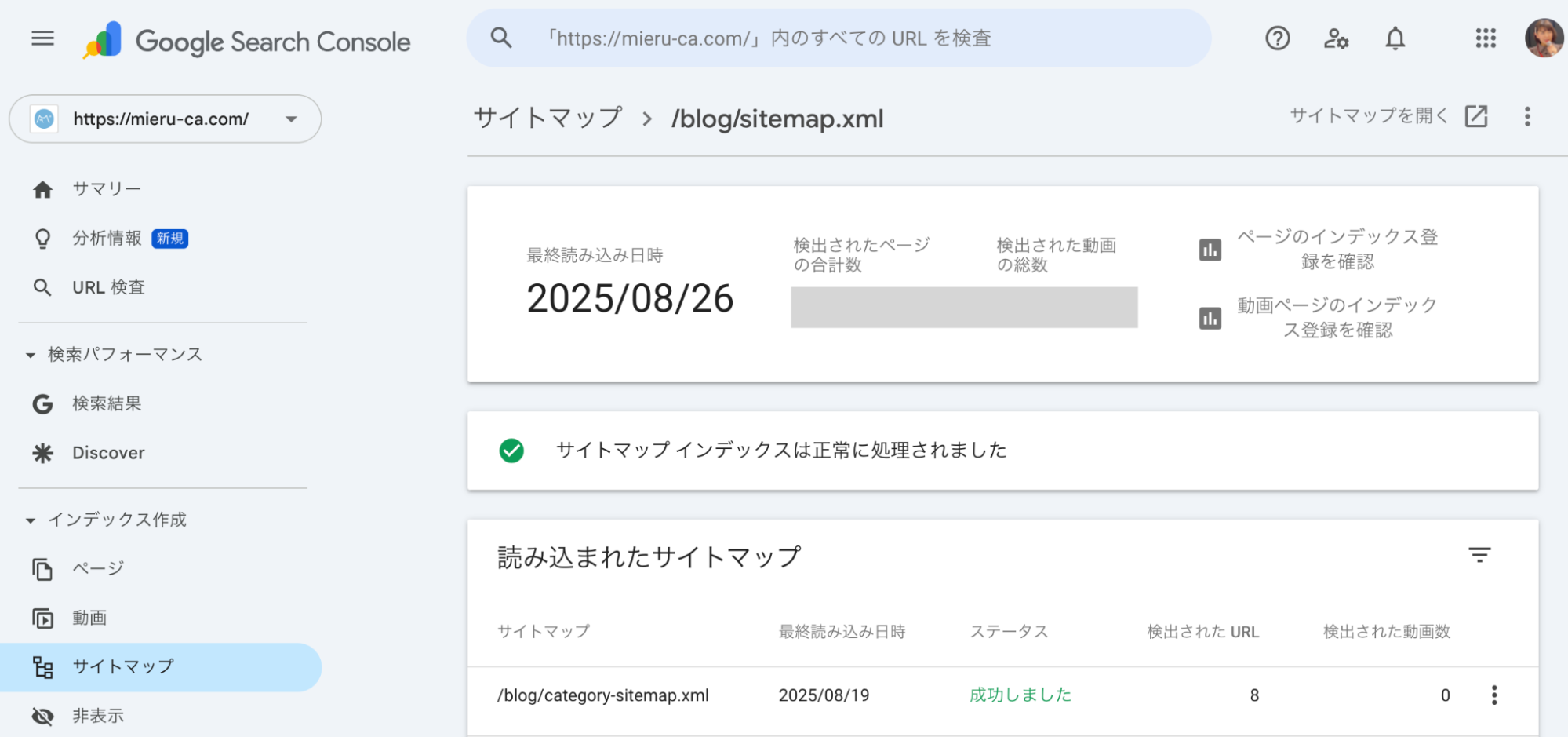Click the URL inspection search field
Image resolution: width=1568 pixels, height=737 pixels.
coord(839,38)
